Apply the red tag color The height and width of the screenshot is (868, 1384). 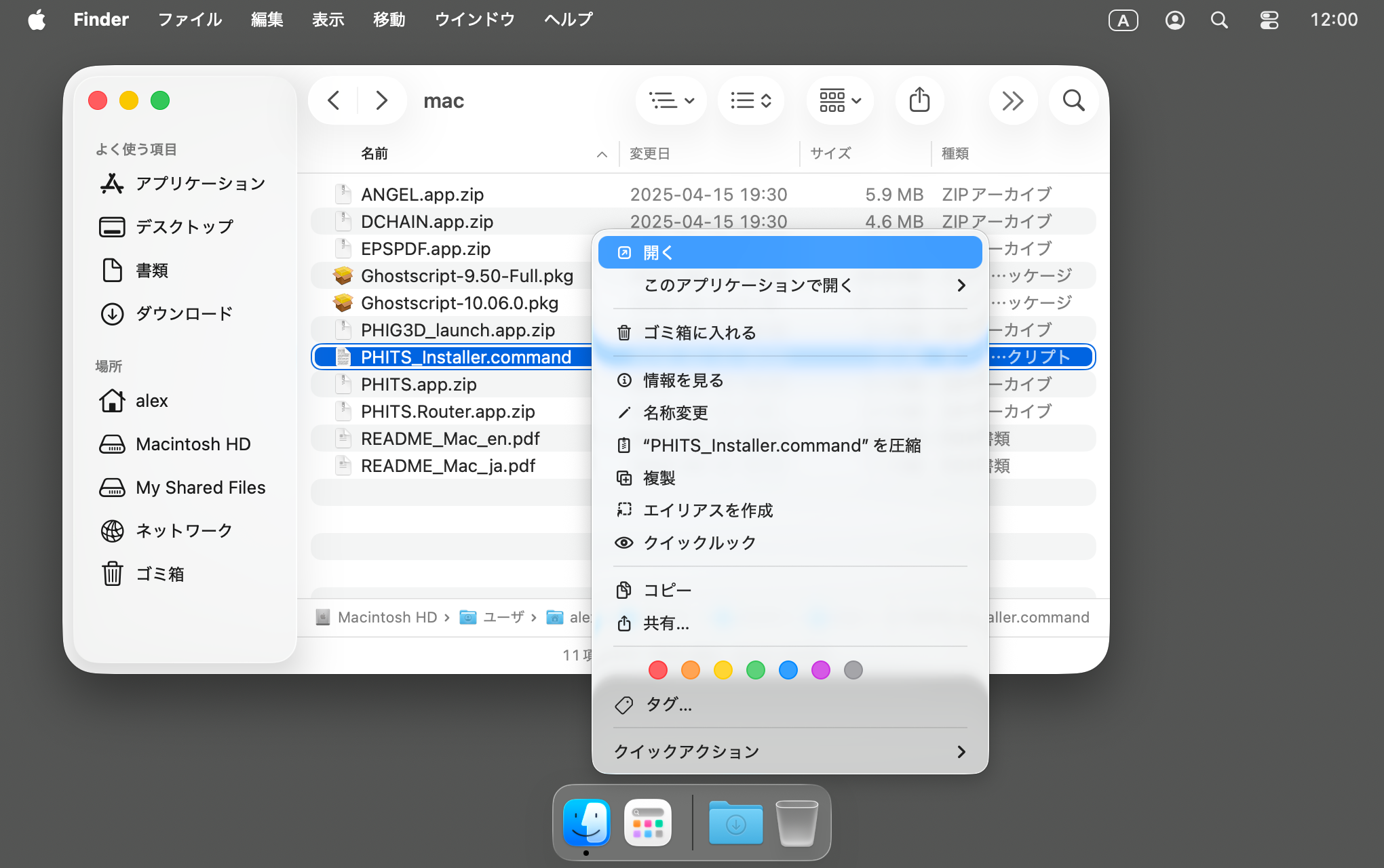(x=657, y=670)
